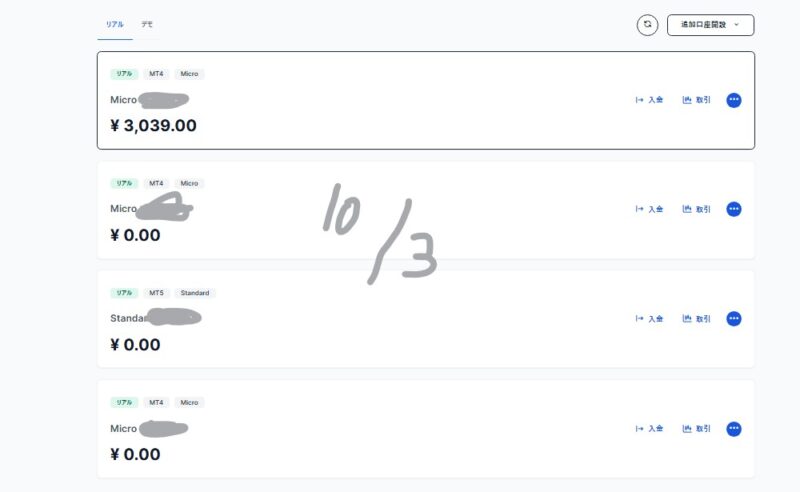The image size is (800, 492).
Task: Trade with the bottom Micro account
Action: click(x=697, y=429)
